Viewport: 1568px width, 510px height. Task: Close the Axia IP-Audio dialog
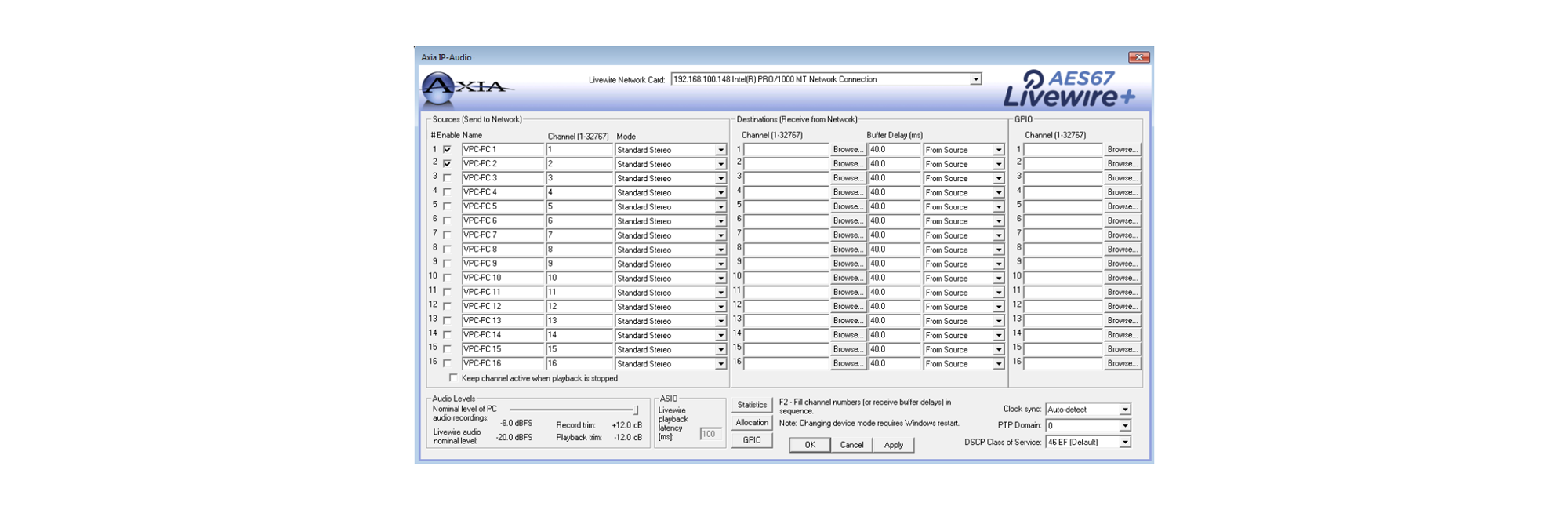coord(1138,57)
